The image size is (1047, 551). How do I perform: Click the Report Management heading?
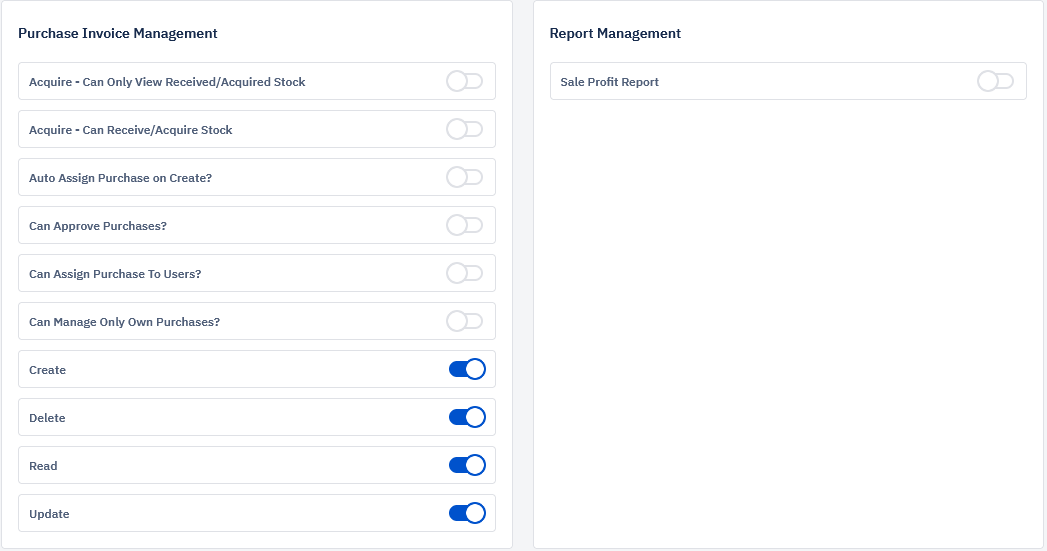615,33
